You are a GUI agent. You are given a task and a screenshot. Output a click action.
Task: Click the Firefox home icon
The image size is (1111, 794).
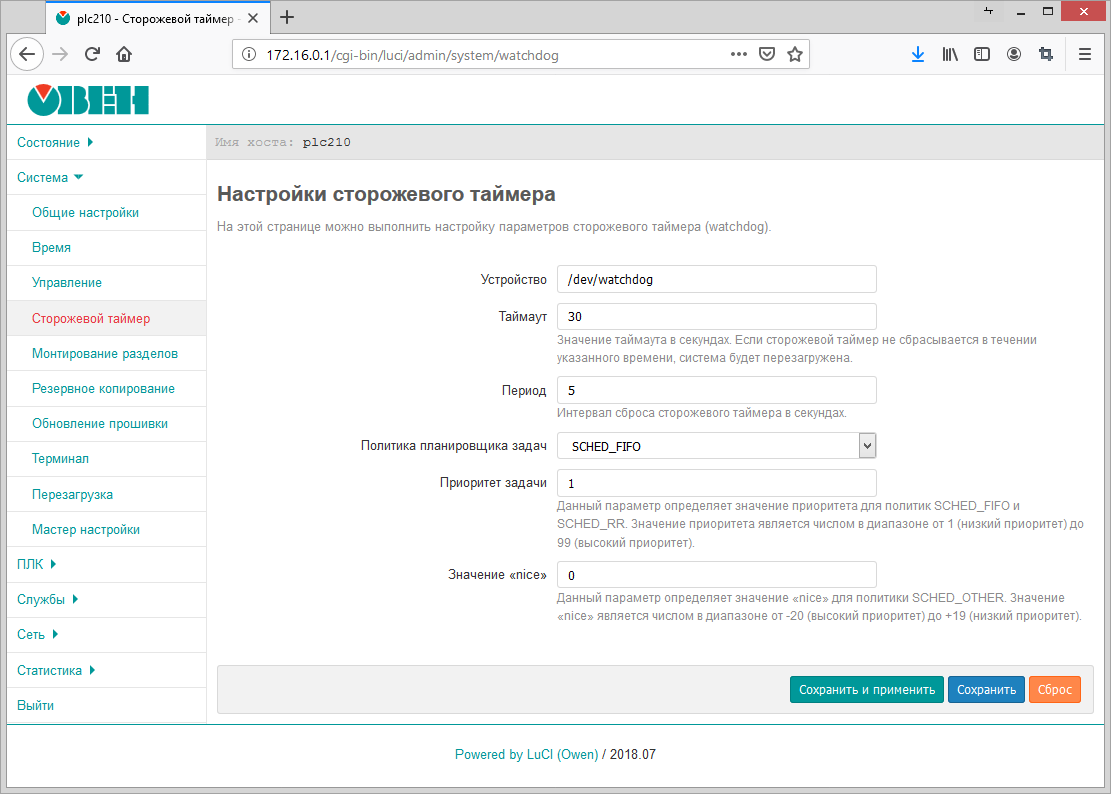124,55
